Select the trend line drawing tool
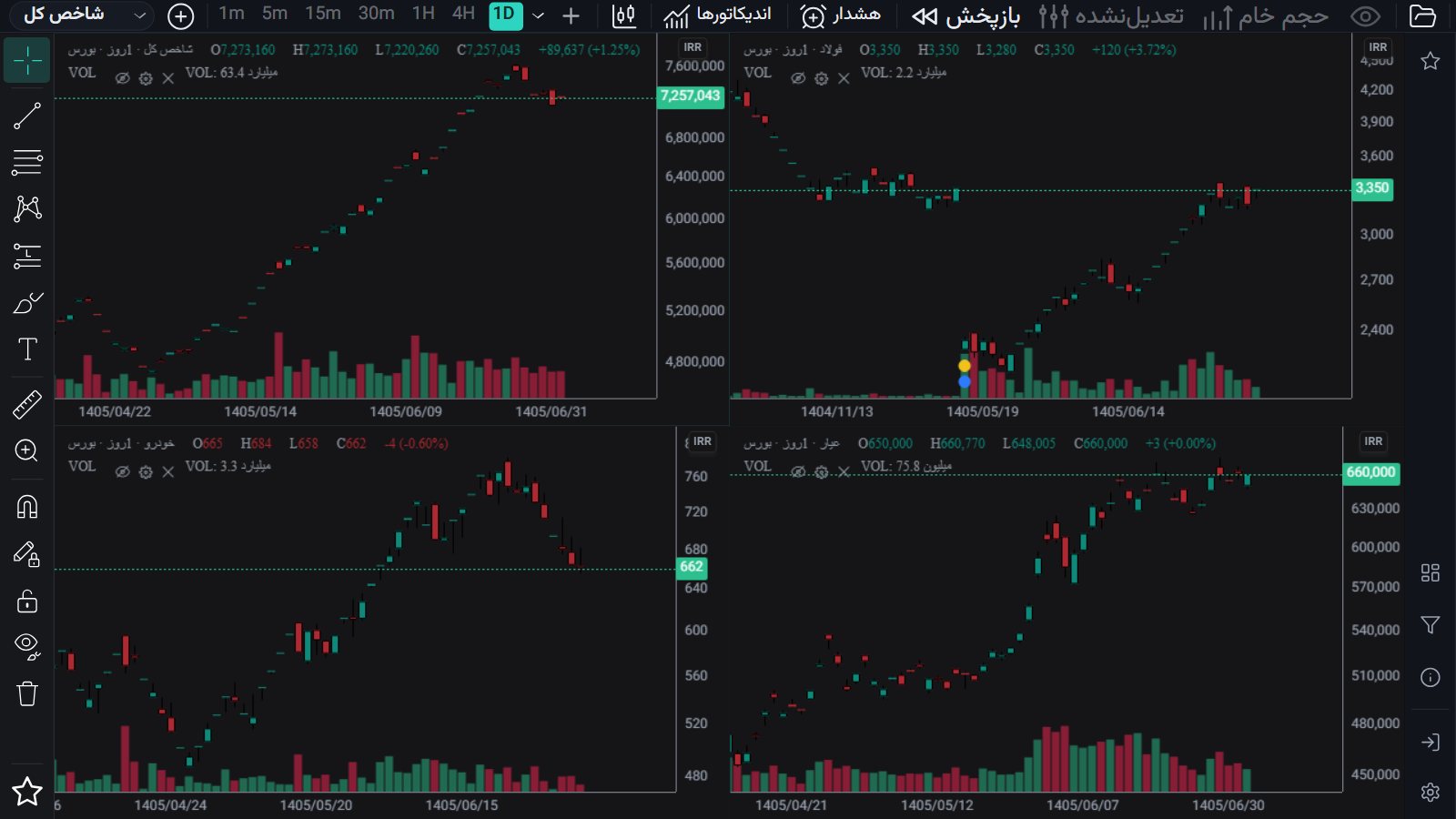 coord(27,116)
